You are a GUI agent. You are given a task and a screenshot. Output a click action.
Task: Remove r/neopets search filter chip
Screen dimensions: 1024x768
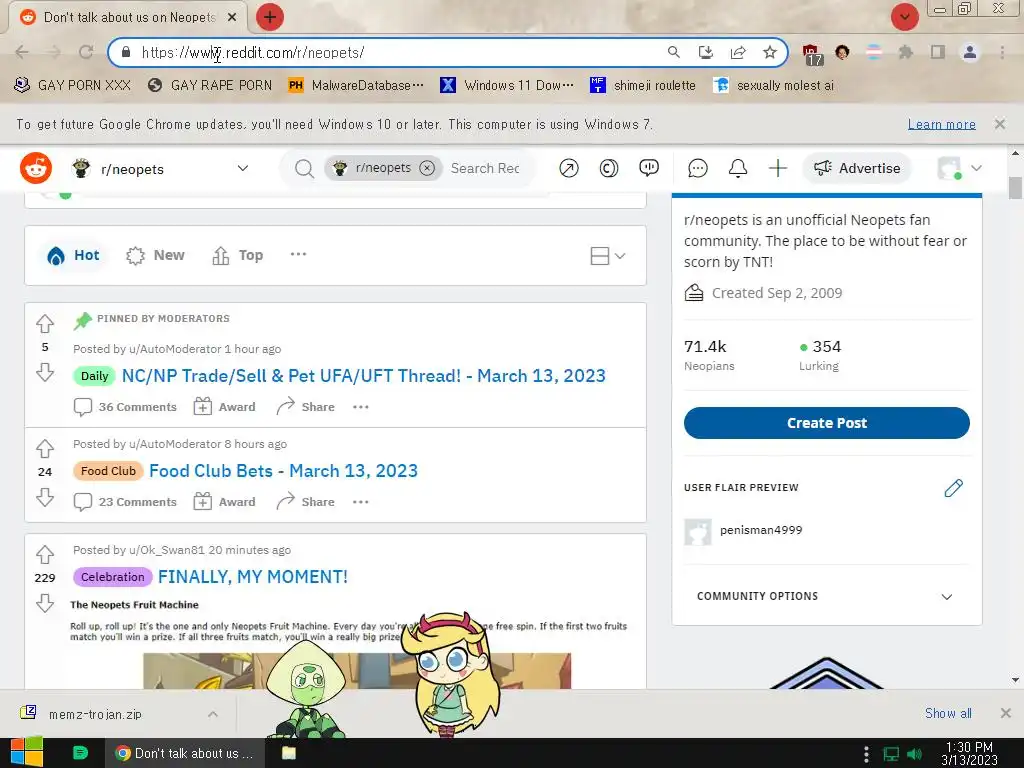(x=427, y=168)
